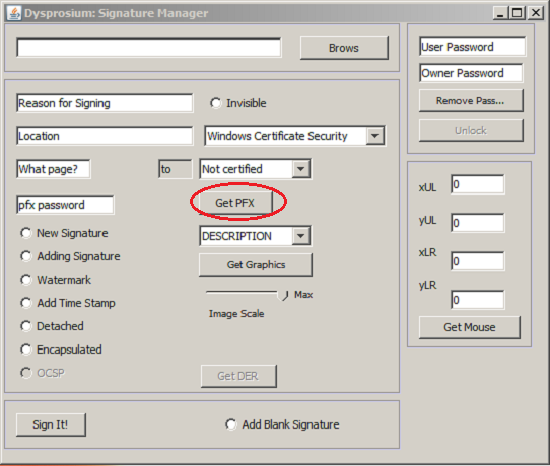Click the Image Scale label
Screen dimensions: 550x466
236,314
